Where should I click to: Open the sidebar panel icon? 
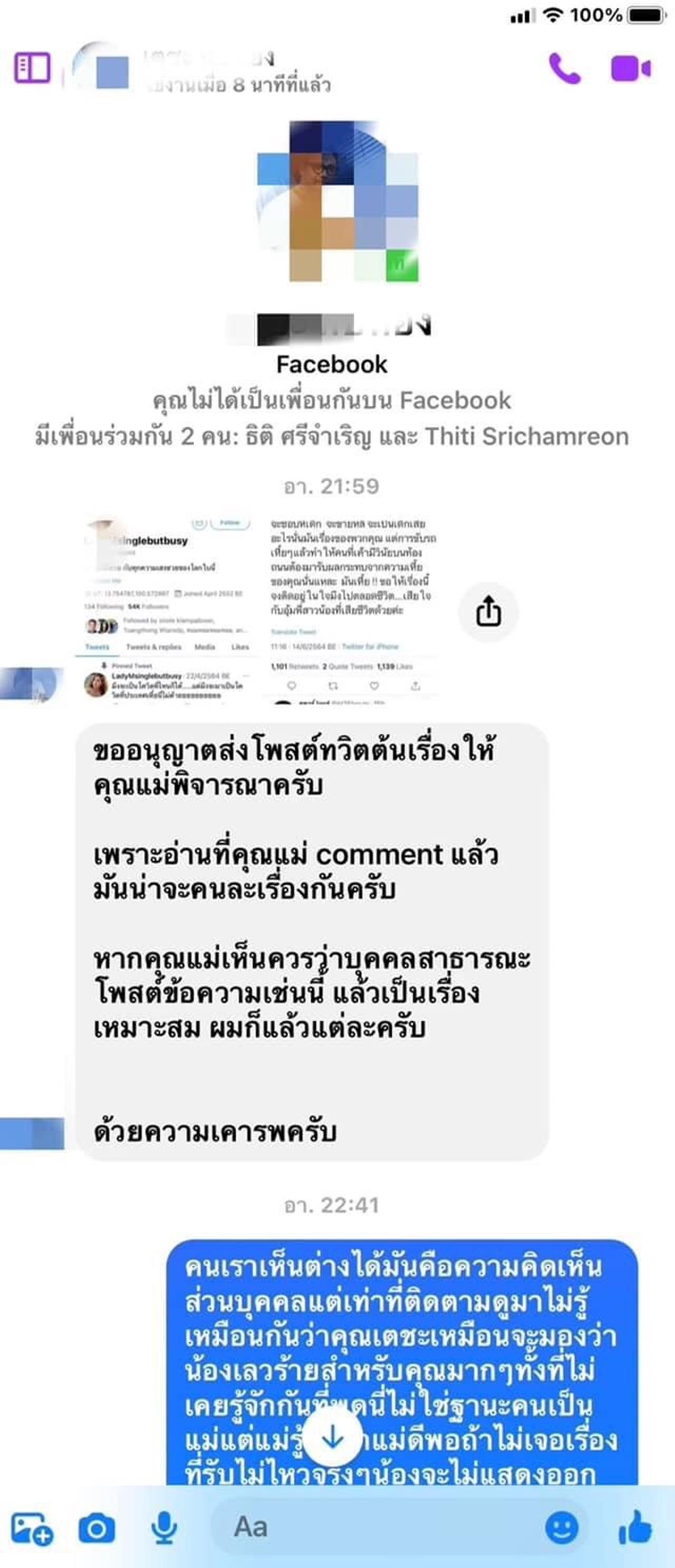[x=32, y=68]
